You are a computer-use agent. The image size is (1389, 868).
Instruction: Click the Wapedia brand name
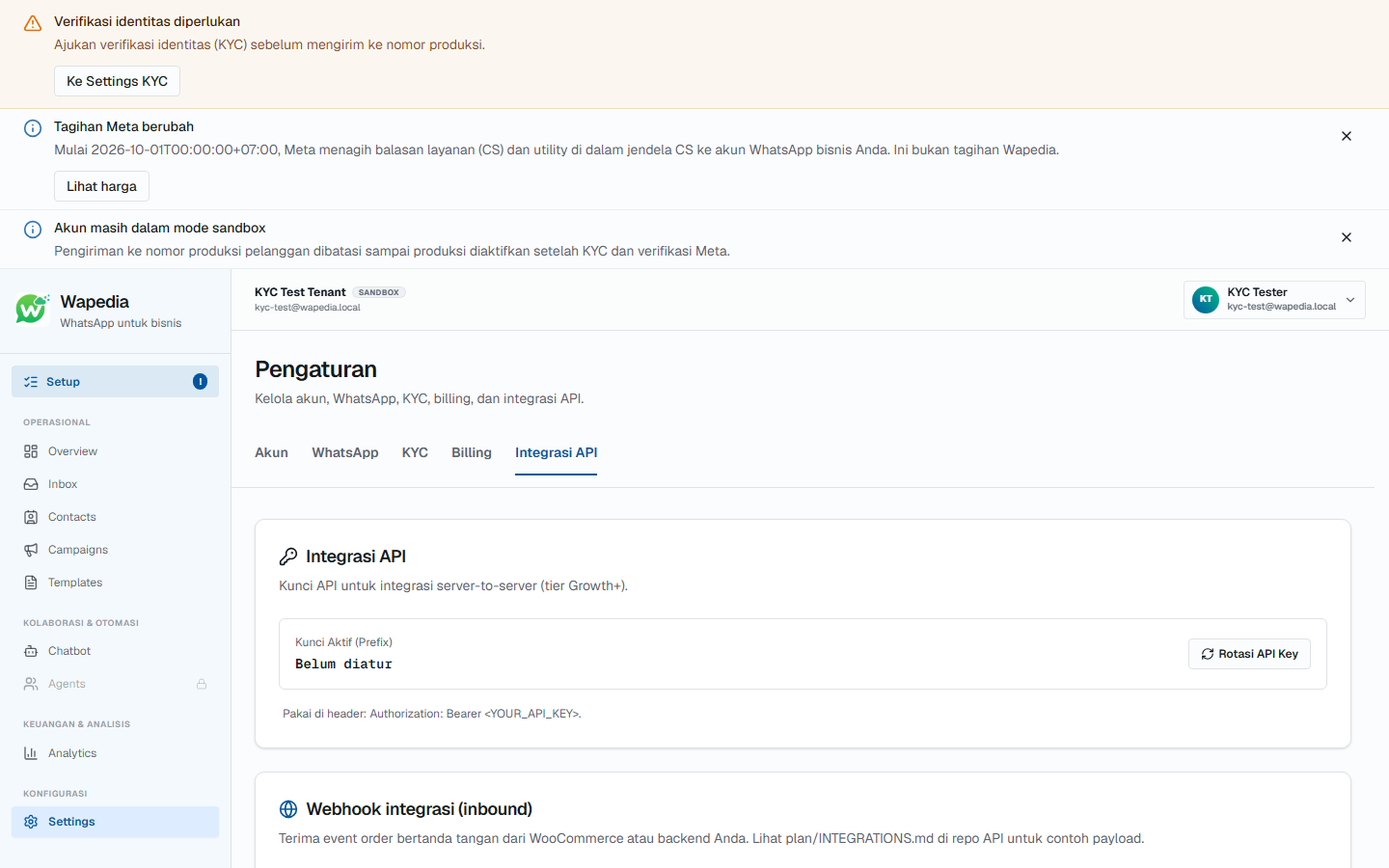(x=95, y=302)
